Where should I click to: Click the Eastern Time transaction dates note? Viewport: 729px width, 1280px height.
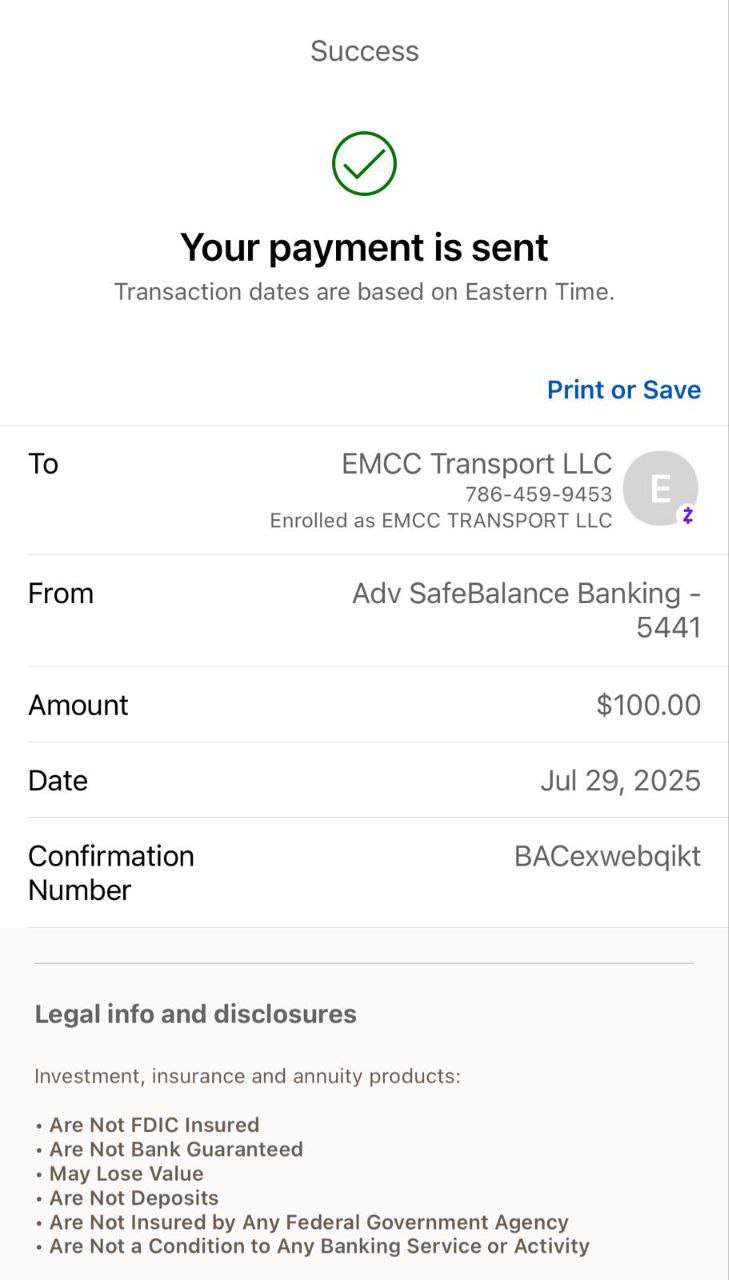[364, 292]
